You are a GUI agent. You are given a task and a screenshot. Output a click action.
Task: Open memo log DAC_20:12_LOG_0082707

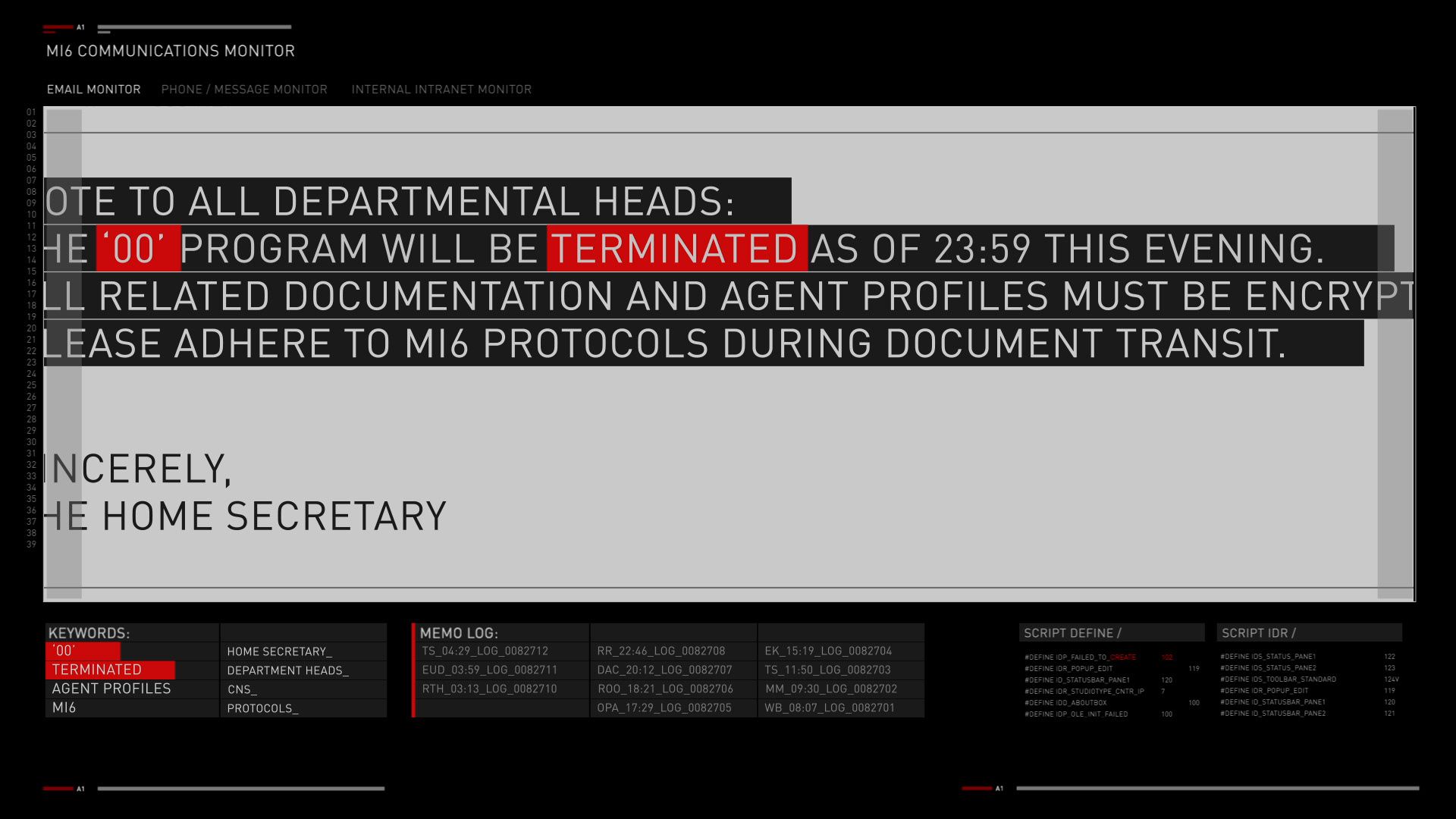pos(664,670)
